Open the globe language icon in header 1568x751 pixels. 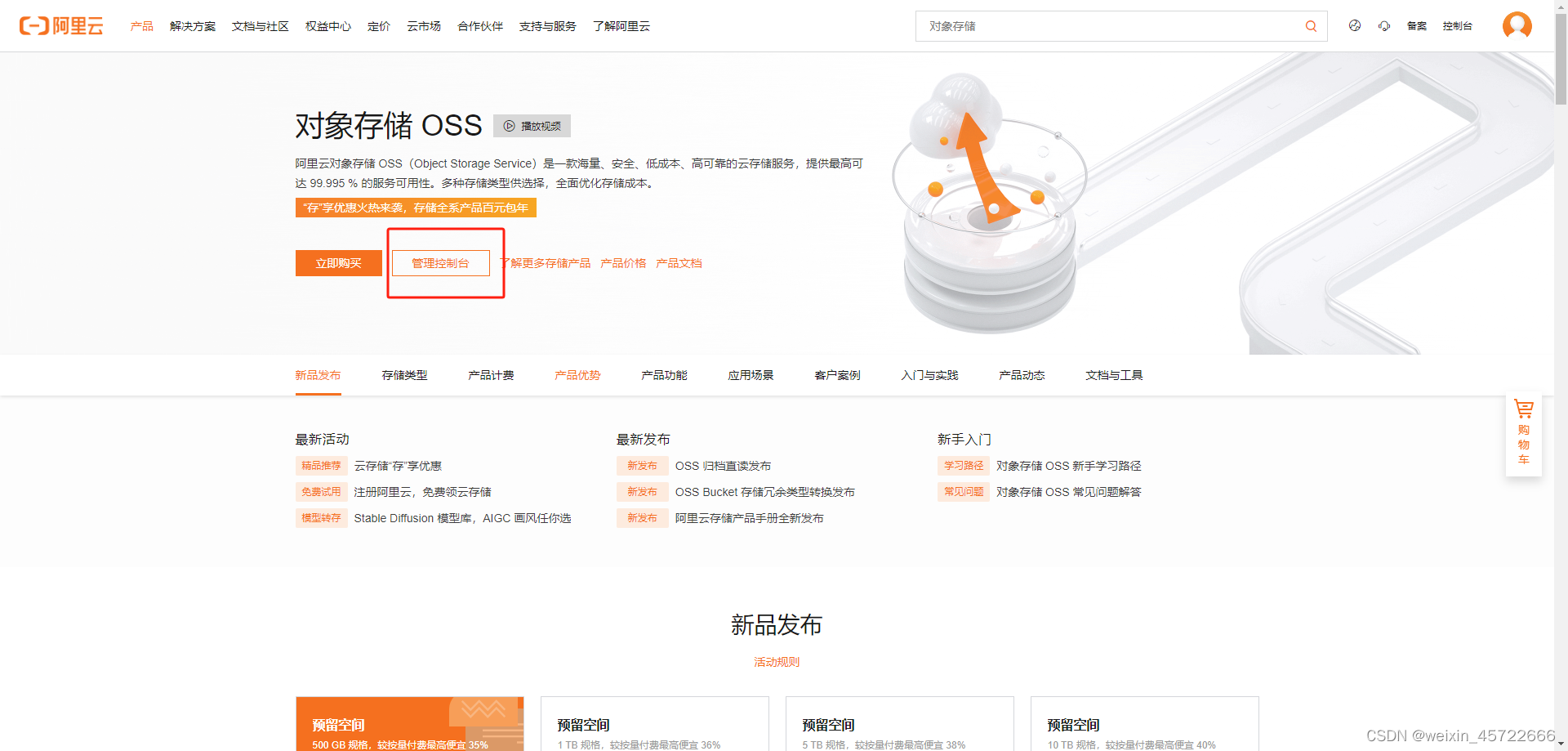1355,25
